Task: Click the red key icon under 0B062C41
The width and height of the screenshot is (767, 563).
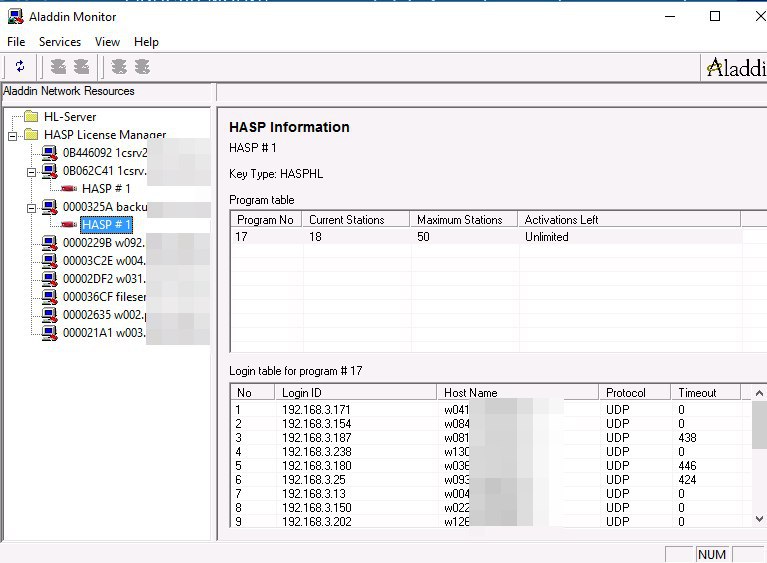Action: 69,189
